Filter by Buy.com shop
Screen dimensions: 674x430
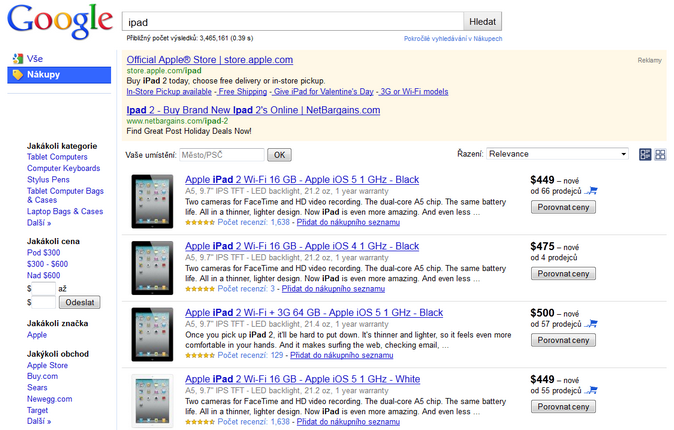42,376
